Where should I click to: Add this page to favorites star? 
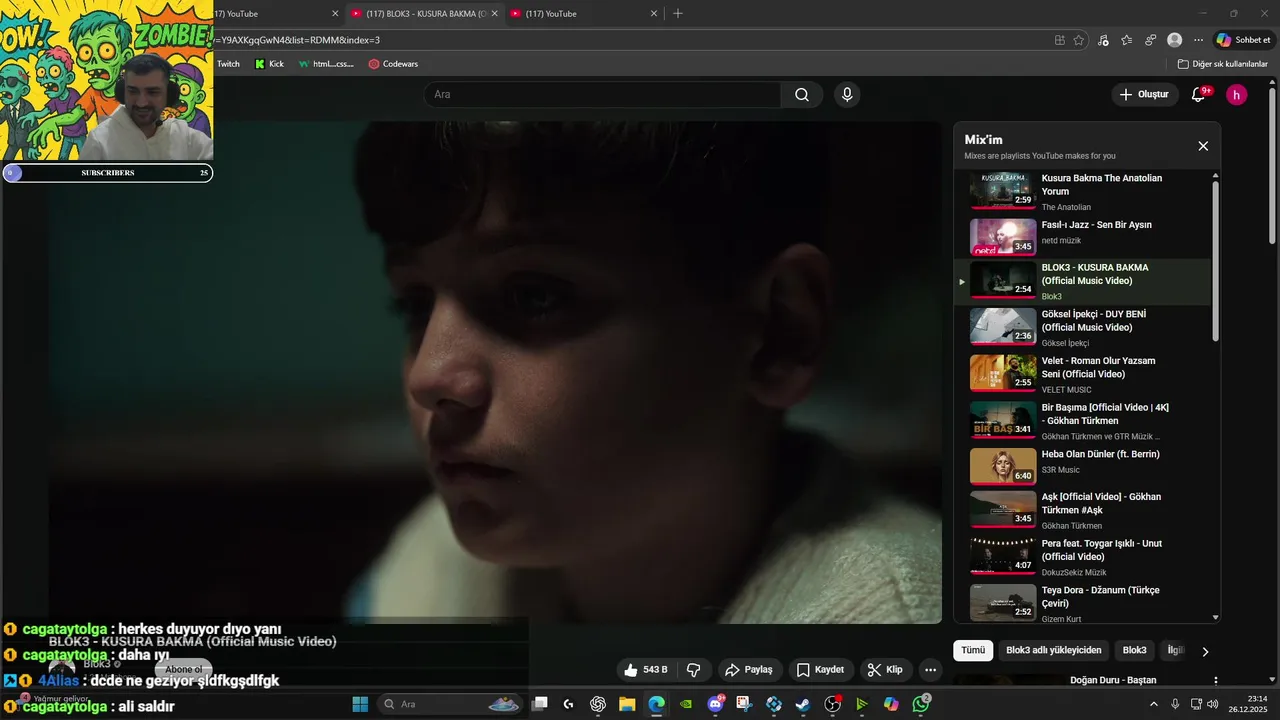click(1078, 40)
